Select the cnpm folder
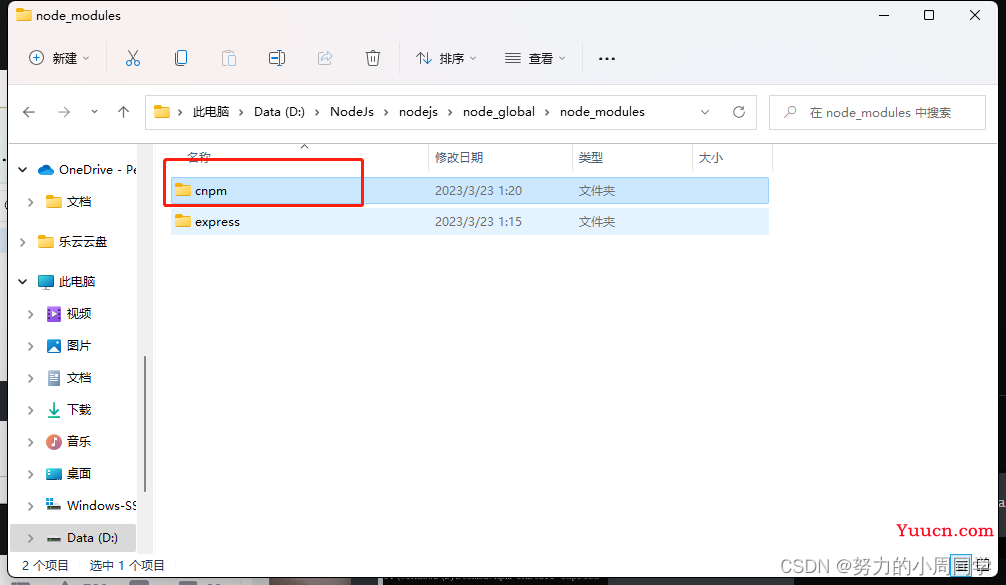Image resolution: width=1006 pixels, height=585 pixels. pos(470,191)
